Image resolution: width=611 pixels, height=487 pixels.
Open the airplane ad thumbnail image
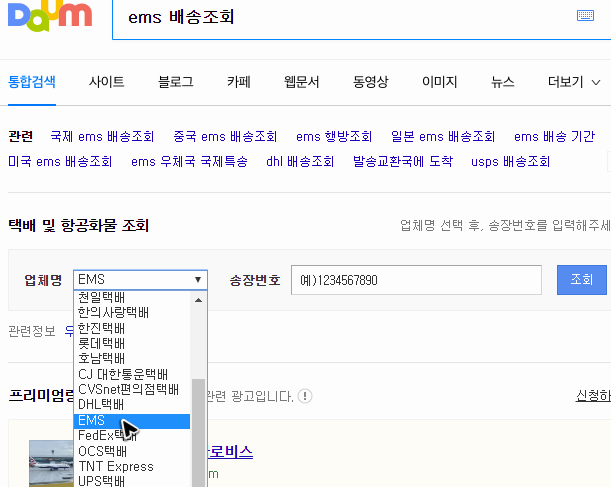click(x=51, y=464)
